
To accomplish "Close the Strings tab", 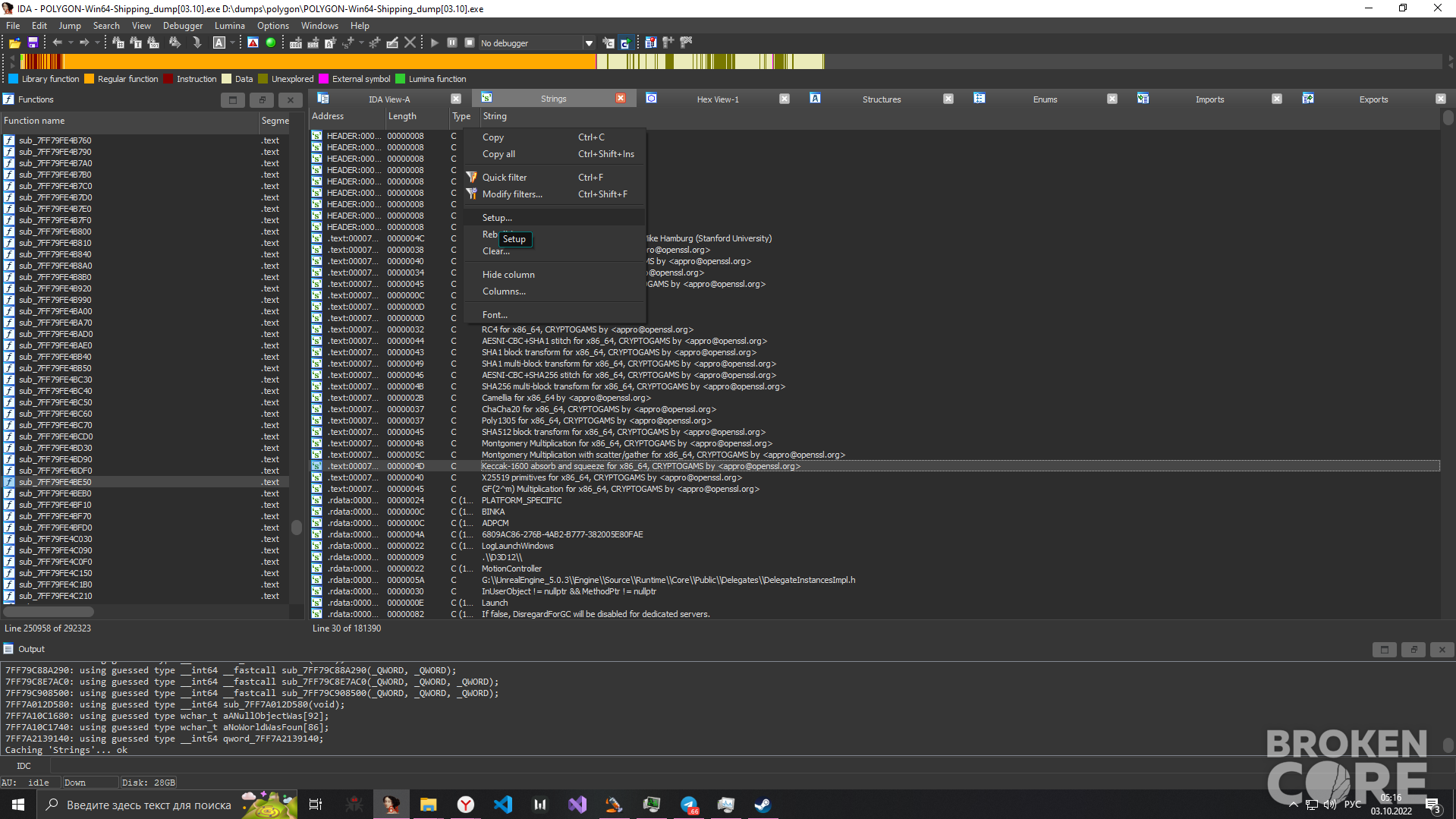I will [x=621, y=99].
